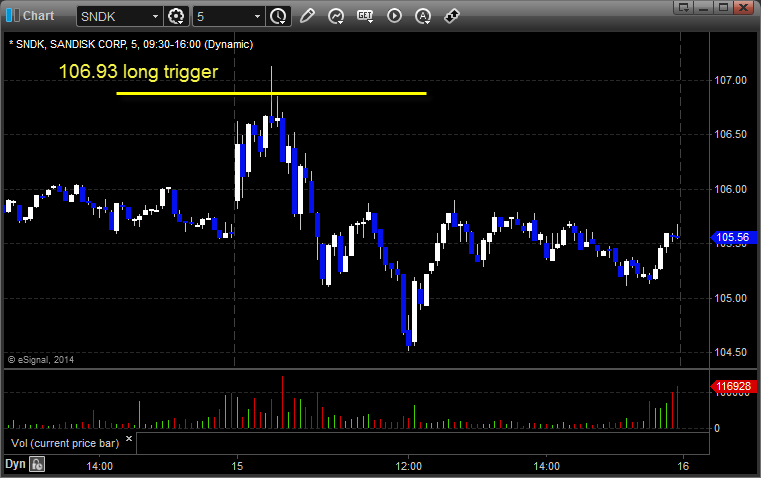761x478 pixels.
Task: Click the 106.00 price axis label
Action: [730, 189]
